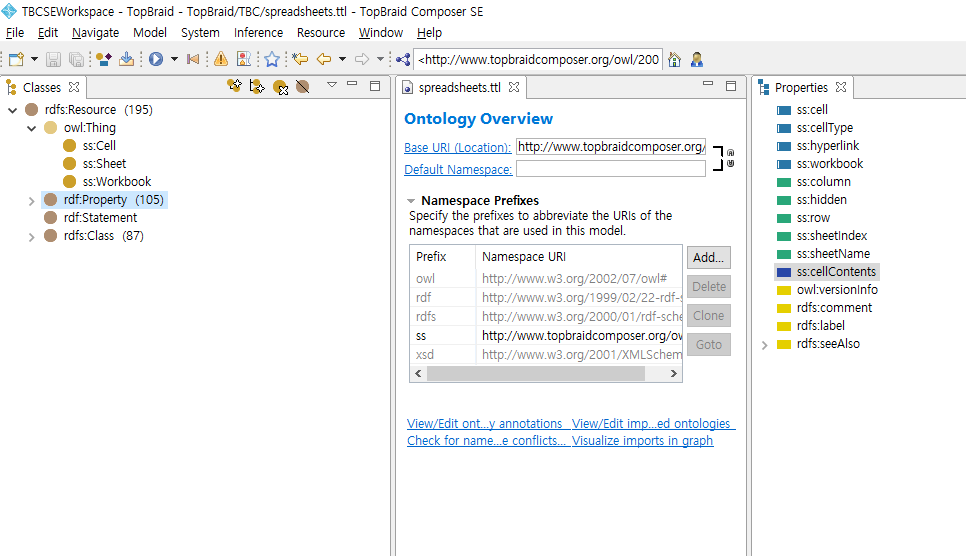
Task: Click the grey Forward arrow icon
Action: 362,59
